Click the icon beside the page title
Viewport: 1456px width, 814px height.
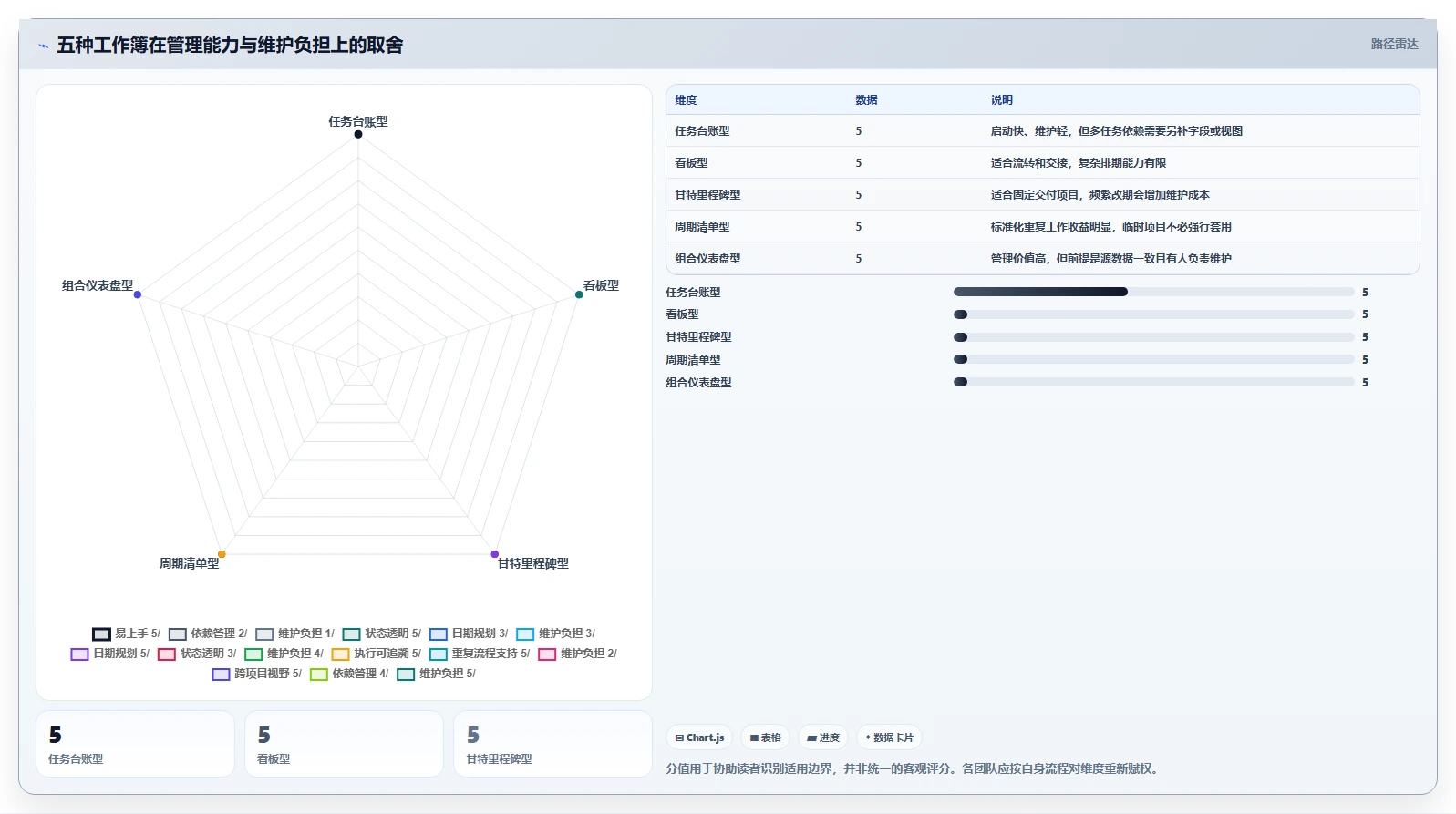coord(43,46)
